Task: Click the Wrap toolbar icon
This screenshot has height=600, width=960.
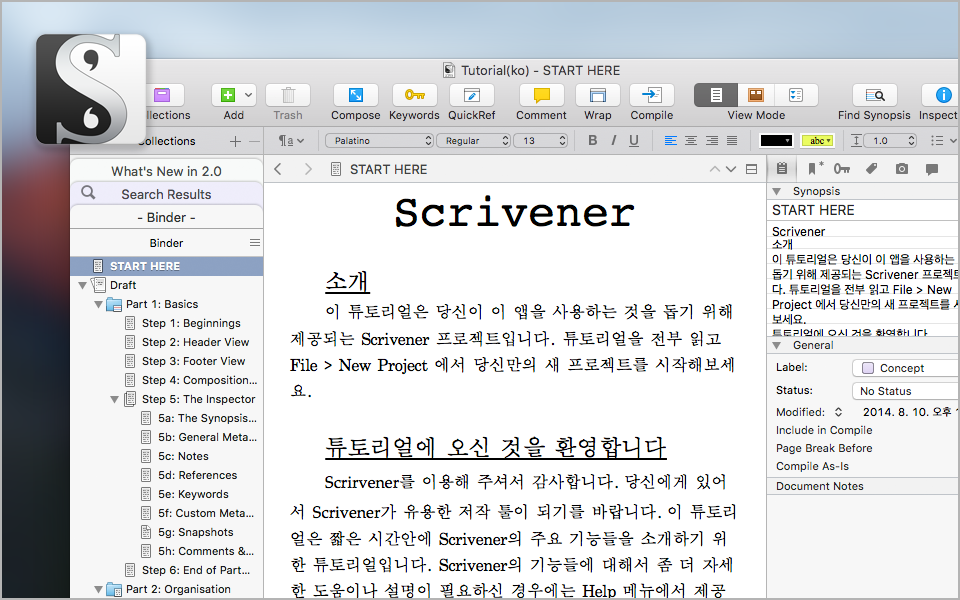Action: [x=598, y=95]
